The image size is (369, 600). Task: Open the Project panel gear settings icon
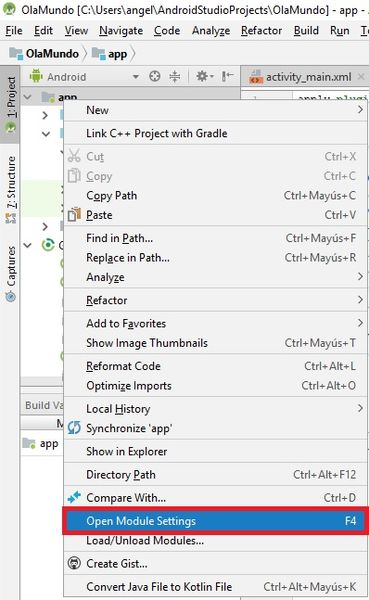205,77
